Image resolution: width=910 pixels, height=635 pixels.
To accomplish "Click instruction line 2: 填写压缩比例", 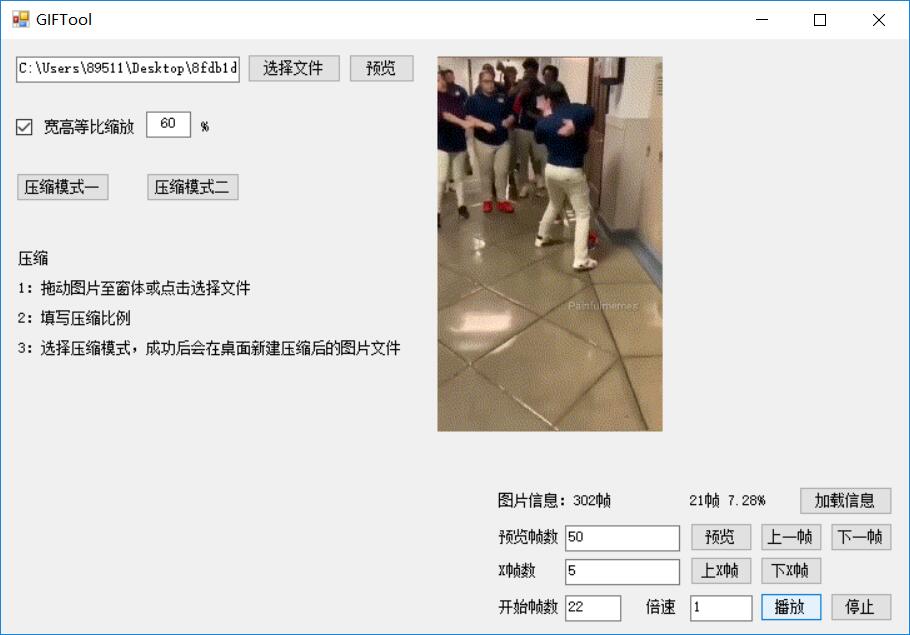I will click(x=74, y=318).
